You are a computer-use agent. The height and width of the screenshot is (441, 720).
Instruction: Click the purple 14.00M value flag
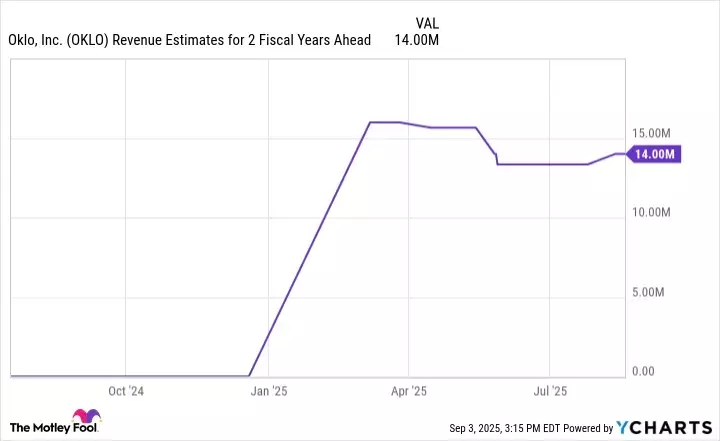(x=655, y=154)
